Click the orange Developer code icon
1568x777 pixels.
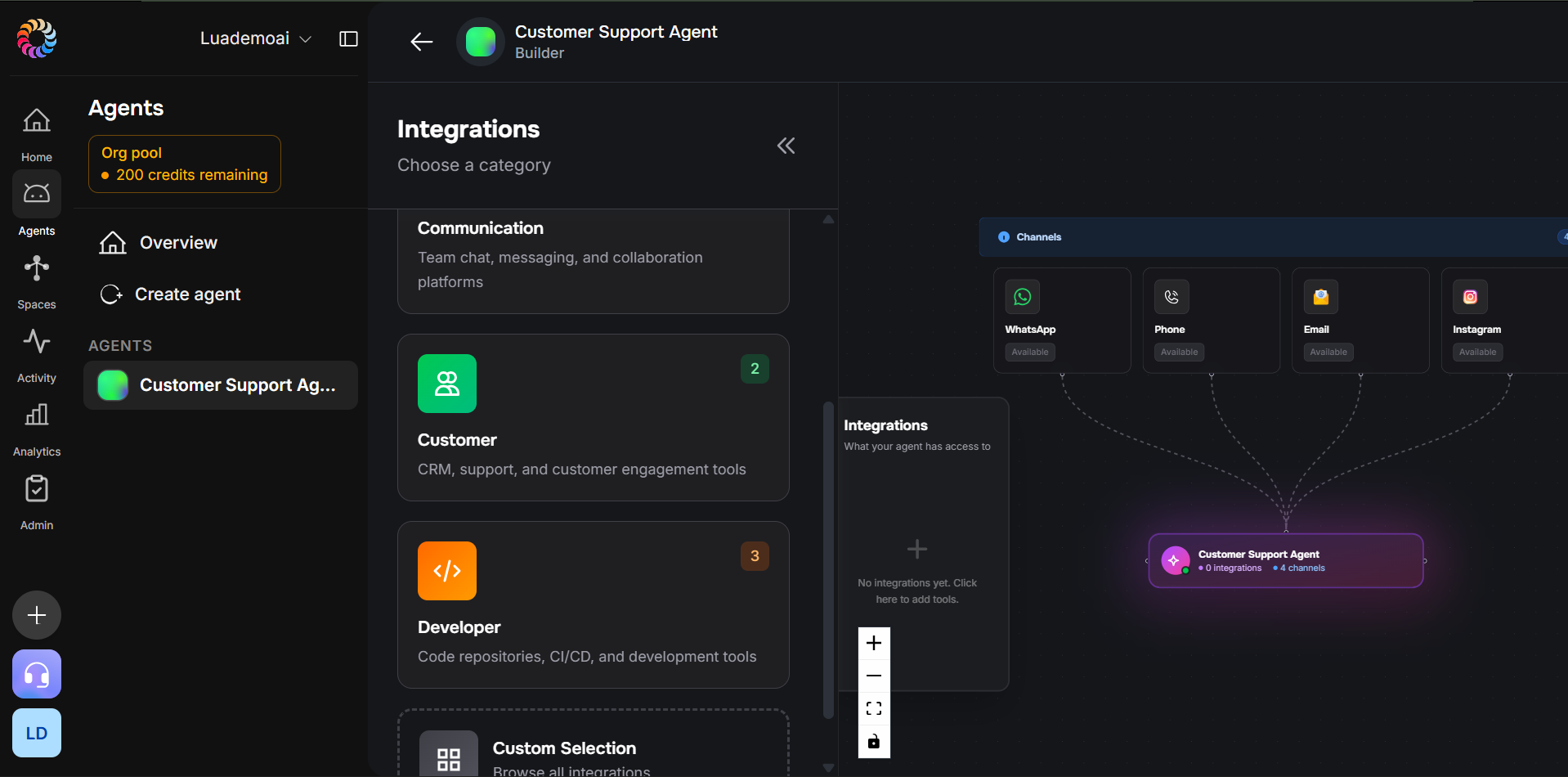(447, 571)
